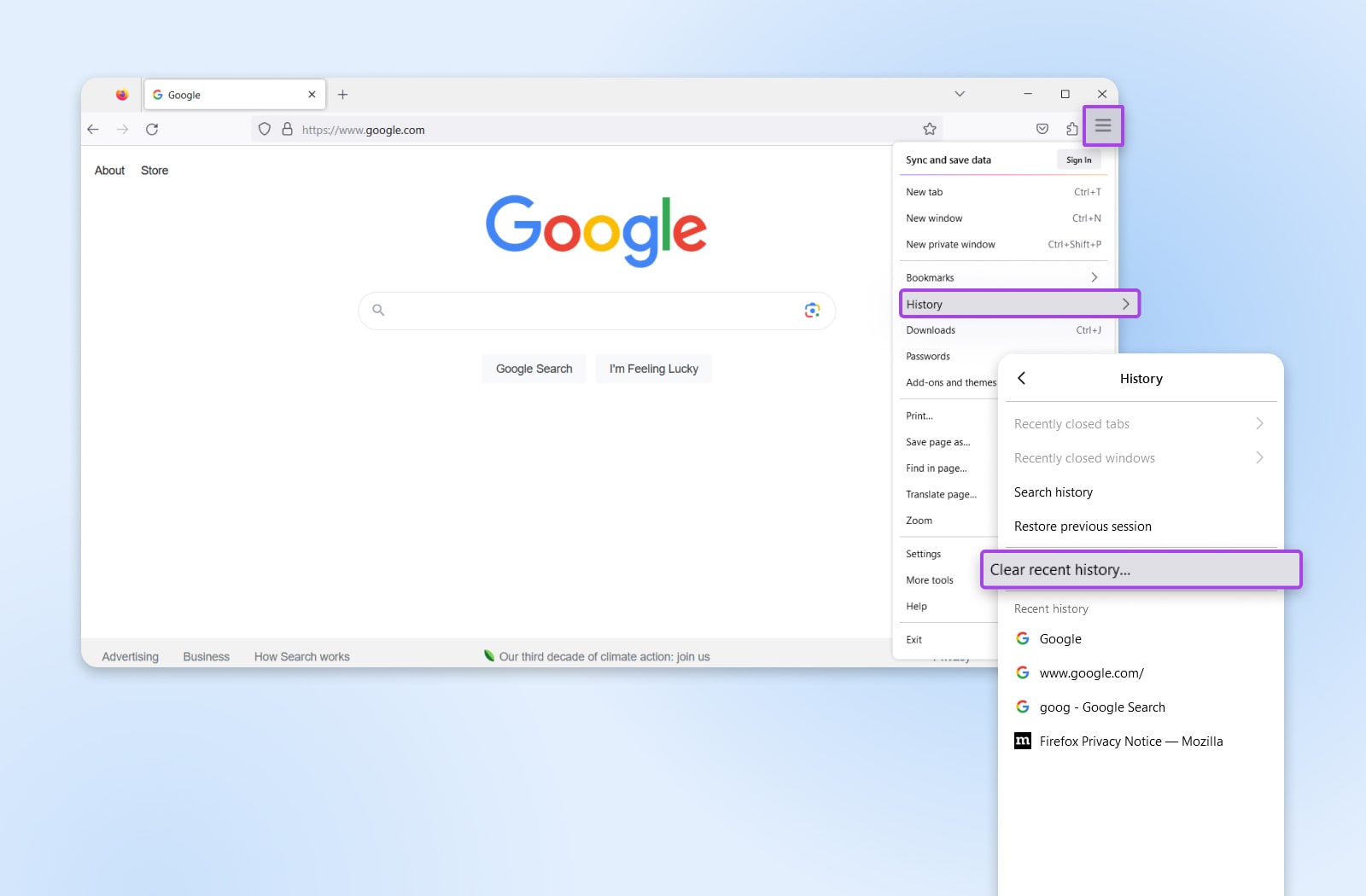Reload the current page
1366x896 pixels.
click(152, 130)
